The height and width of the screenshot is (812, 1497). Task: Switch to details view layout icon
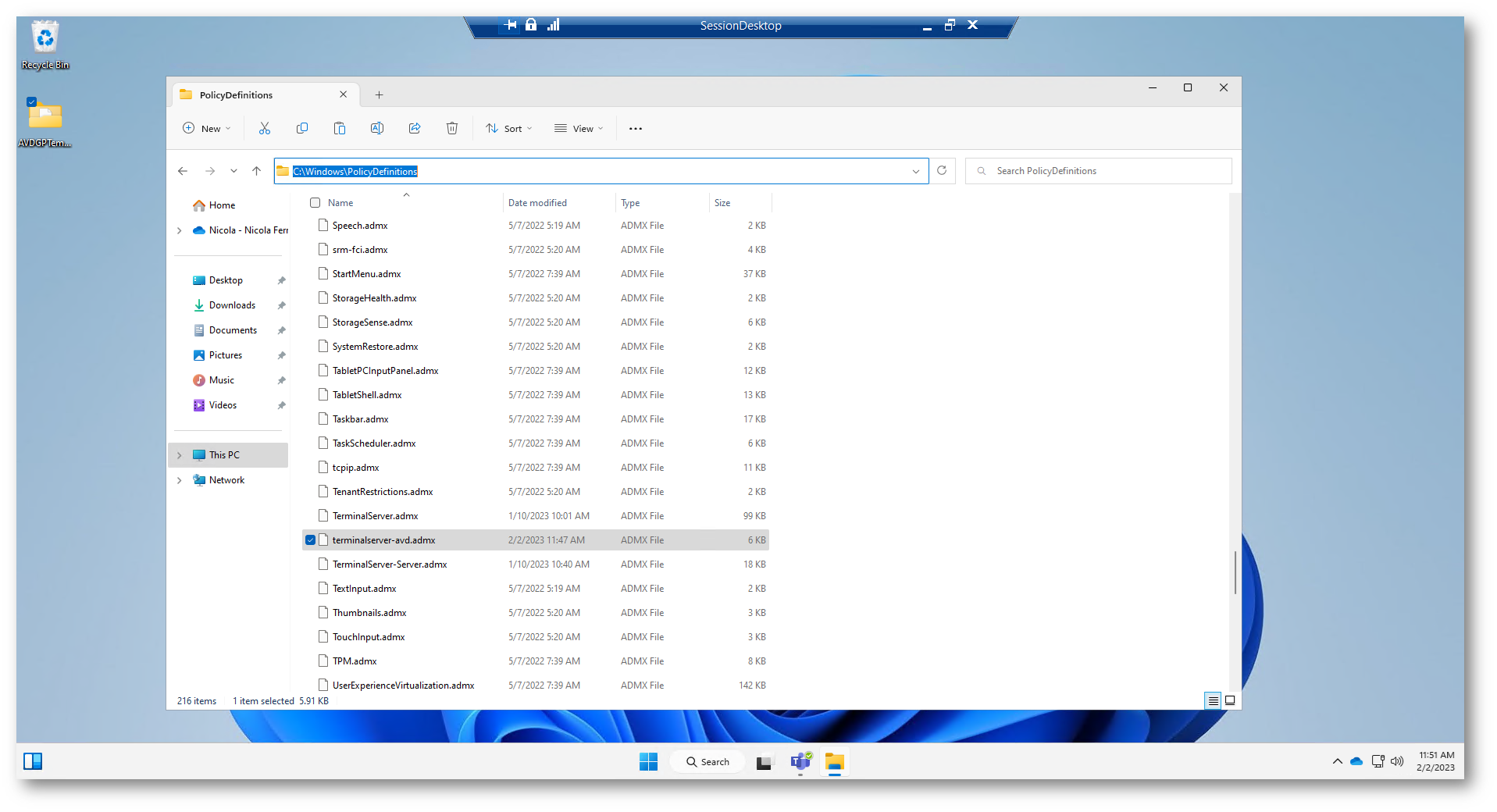1213,700
